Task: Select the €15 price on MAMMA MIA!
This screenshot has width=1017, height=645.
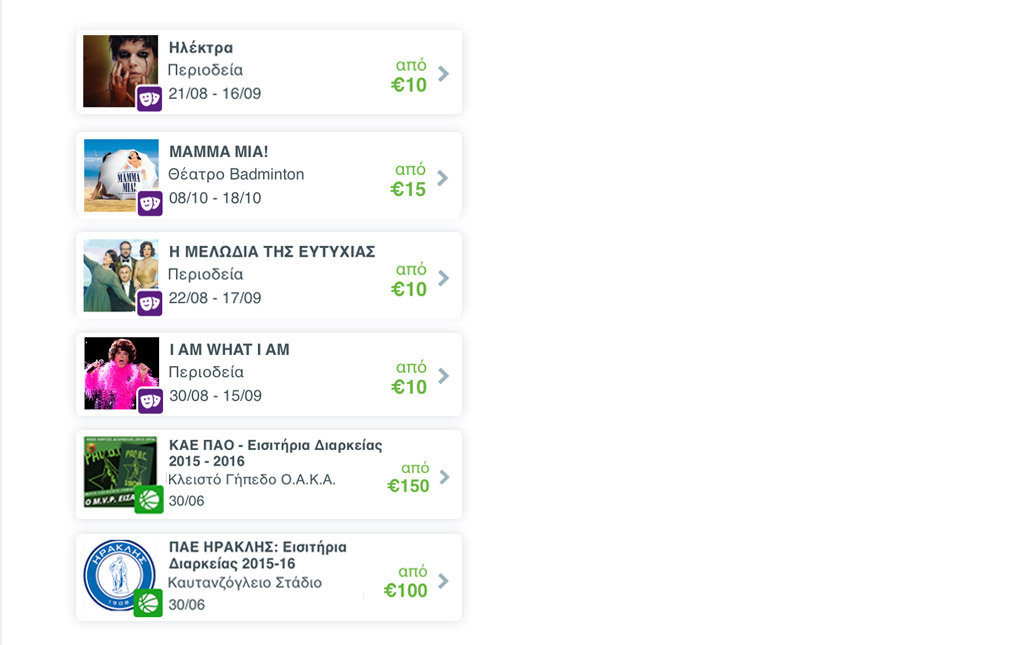Action: 408,189
